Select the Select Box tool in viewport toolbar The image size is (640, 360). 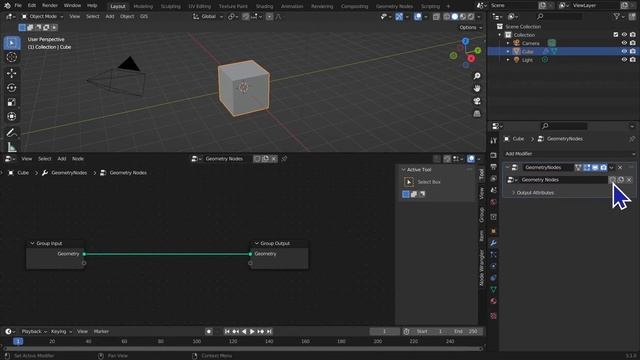(x=12, y=43)
